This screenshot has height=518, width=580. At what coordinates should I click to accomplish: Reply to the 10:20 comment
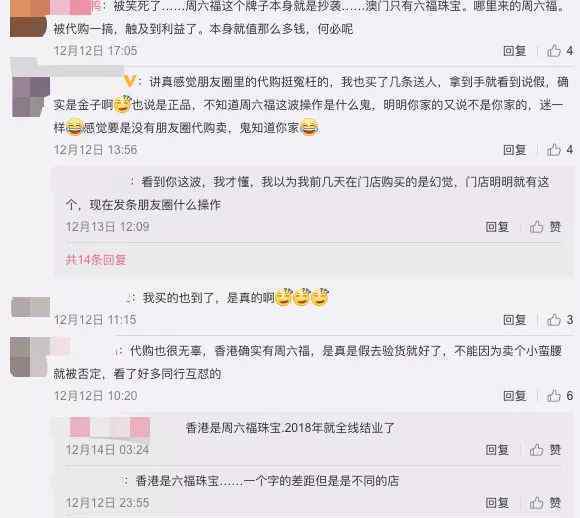pos(515,396)
